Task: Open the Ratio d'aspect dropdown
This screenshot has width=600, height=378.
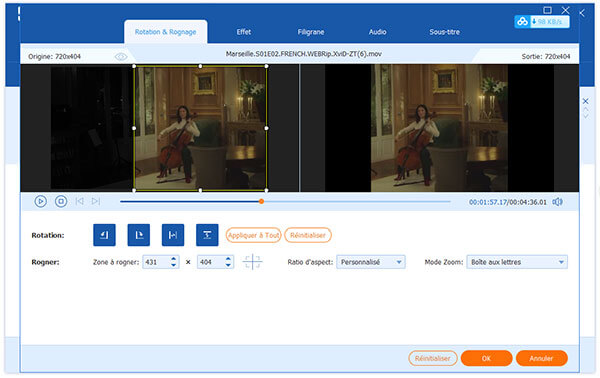Action: pos(370,262)
